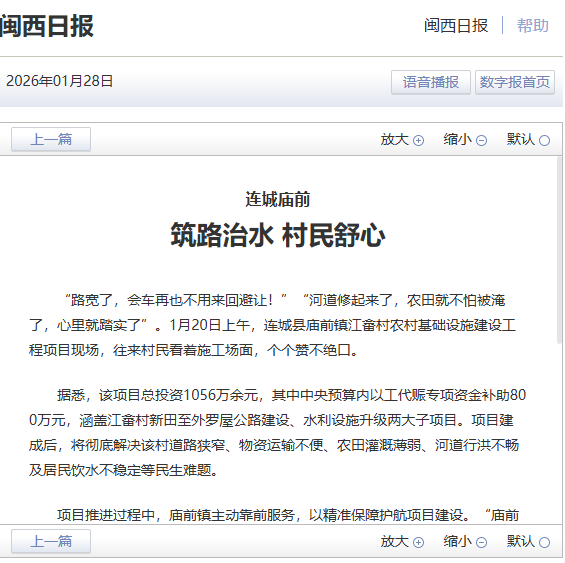Viewport: 565px width, 563px height.
Task: Click the circle icon beside bottom 默认
Action: [x=544, y=542]
